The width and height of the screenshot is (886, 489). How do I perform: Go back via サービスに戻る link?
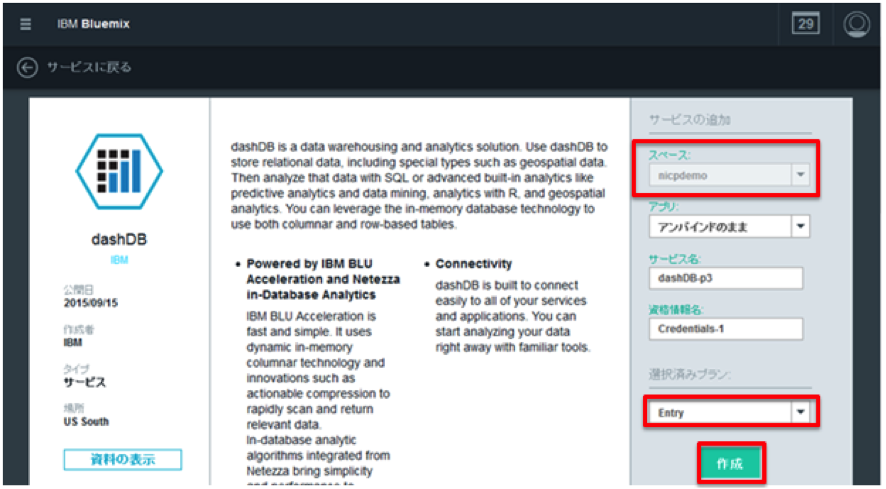point(88,67)
